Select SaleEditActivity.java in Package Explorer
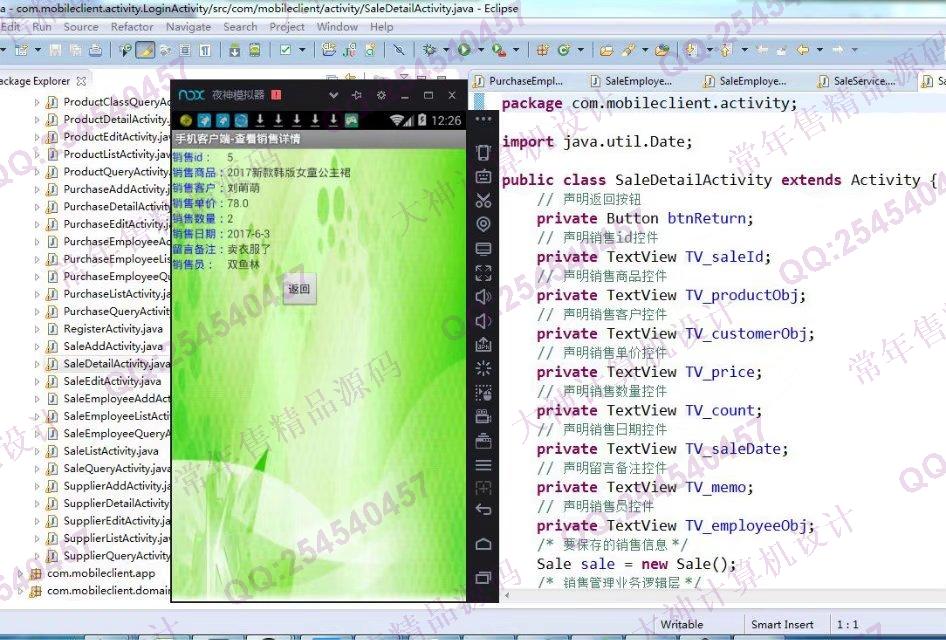Screen dimensions: 946x640 (x=112, y=381)
